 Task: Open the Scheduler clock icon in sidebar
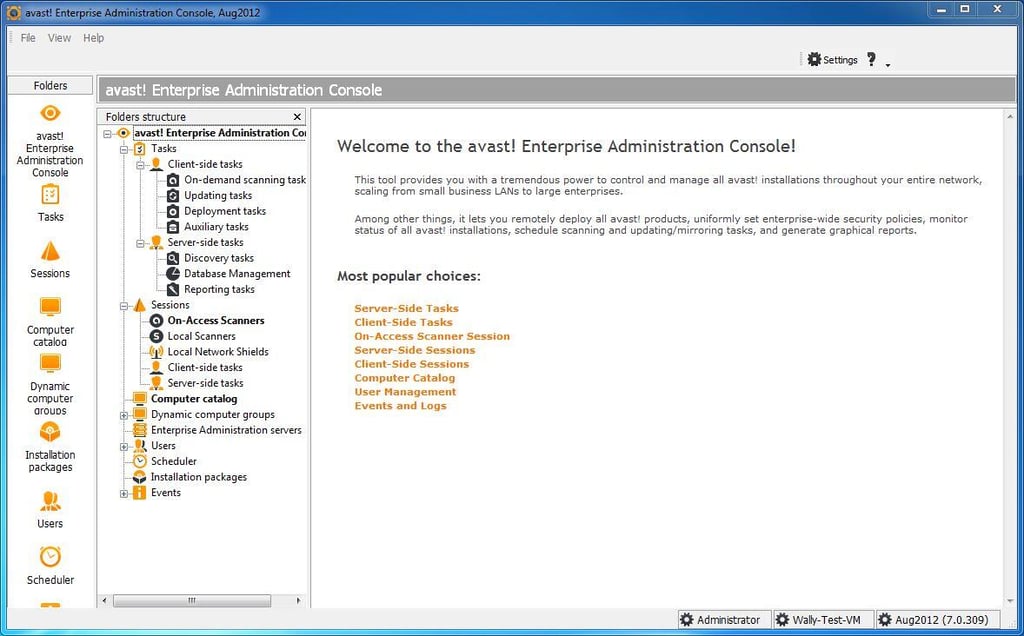(x=50, y=556)
